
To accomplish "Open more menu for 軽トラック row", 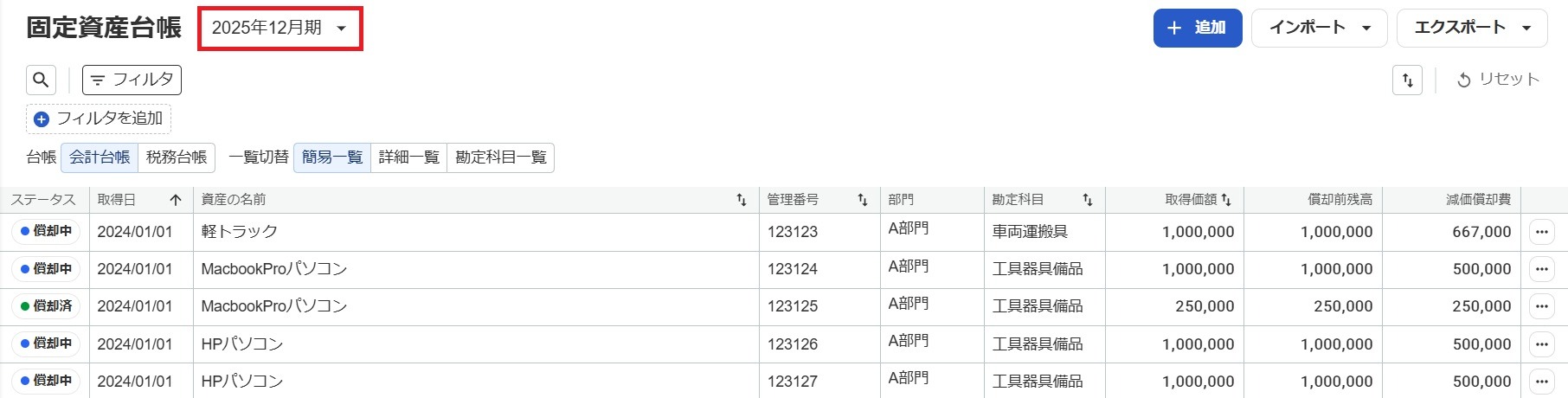I will click(x=1542, y=232).
